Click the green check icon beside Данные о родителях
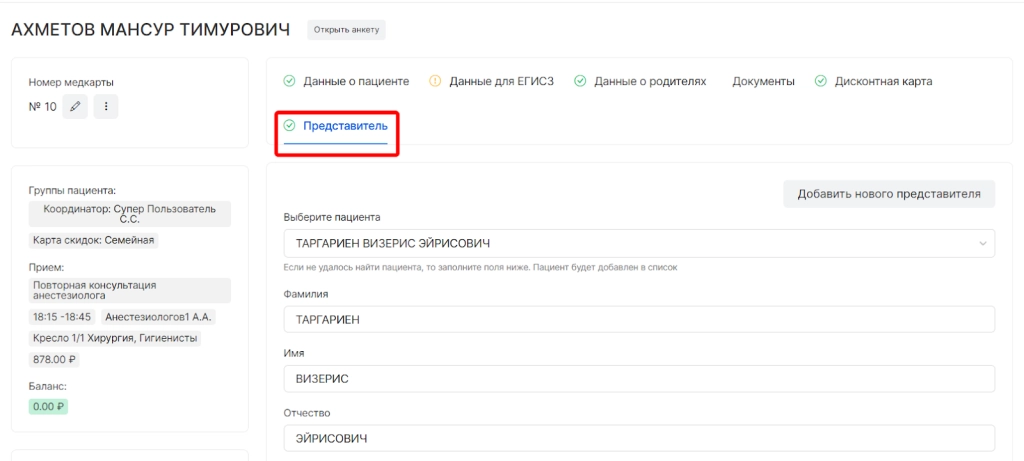1024x461 pixels. pos(580,81)
